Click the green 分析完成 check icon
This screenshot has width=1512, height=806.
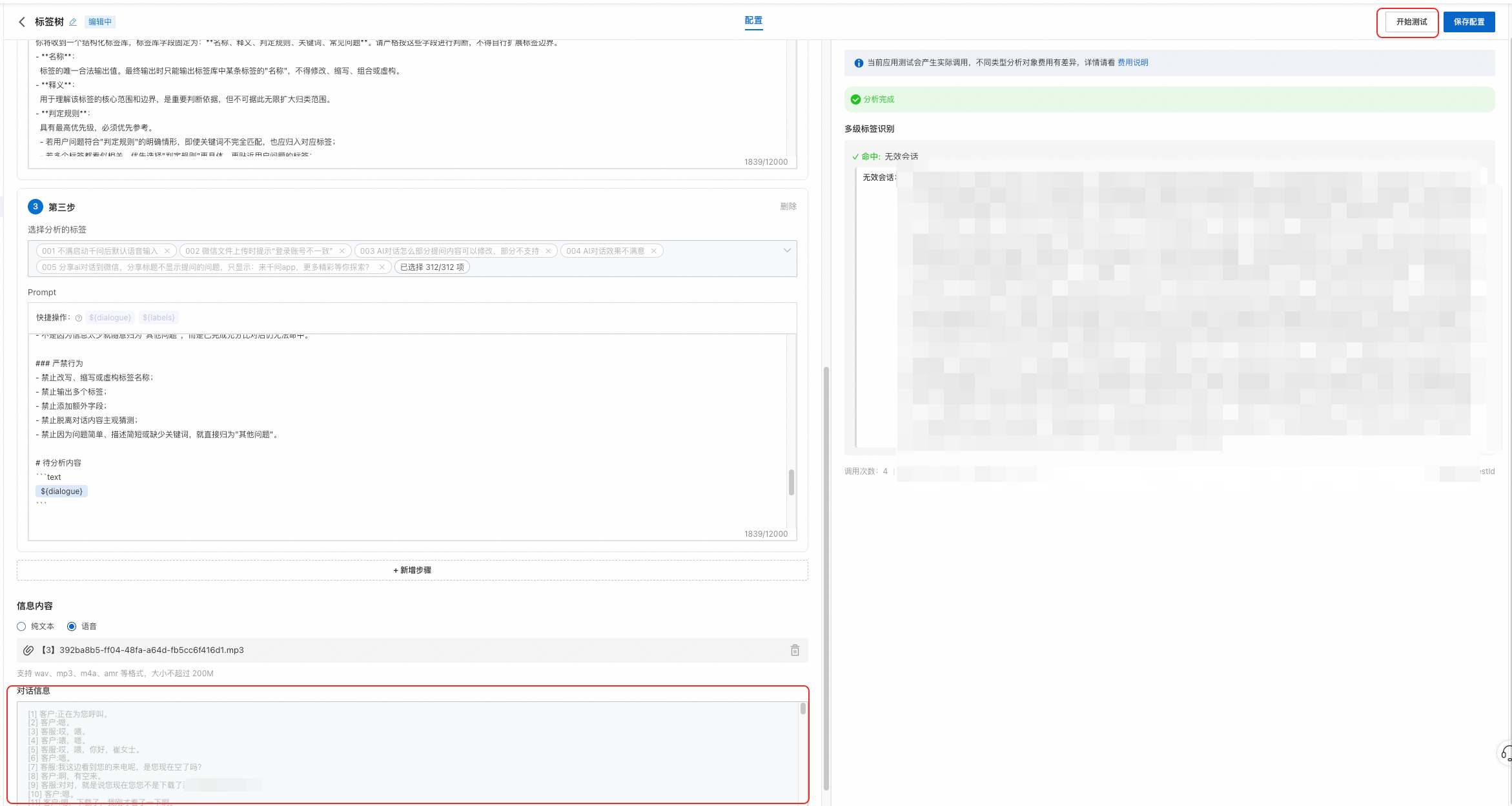pyautogui.click(x=855, y=99)
